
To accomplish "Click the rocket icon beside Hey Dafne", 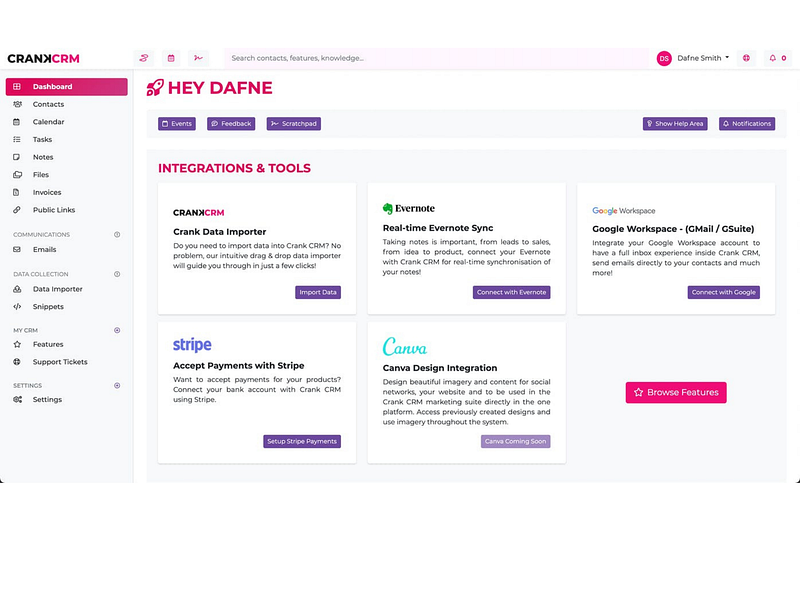I will tap(155, 88).
